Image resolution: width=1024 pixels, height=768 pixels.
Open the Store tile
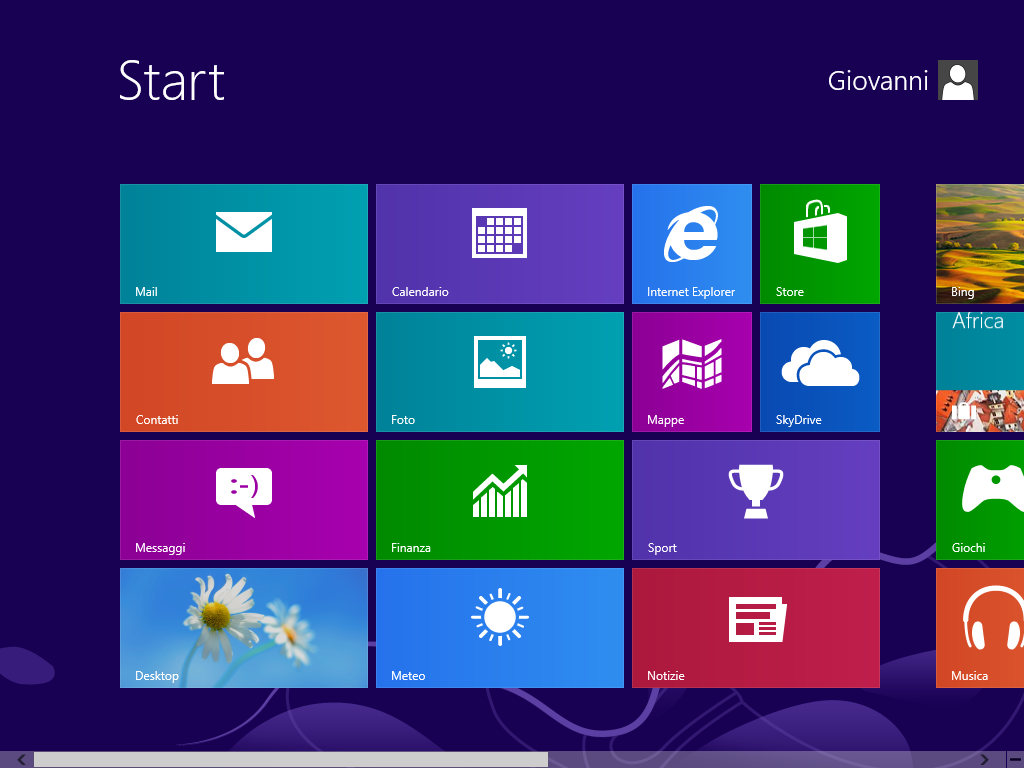(820, 244)
